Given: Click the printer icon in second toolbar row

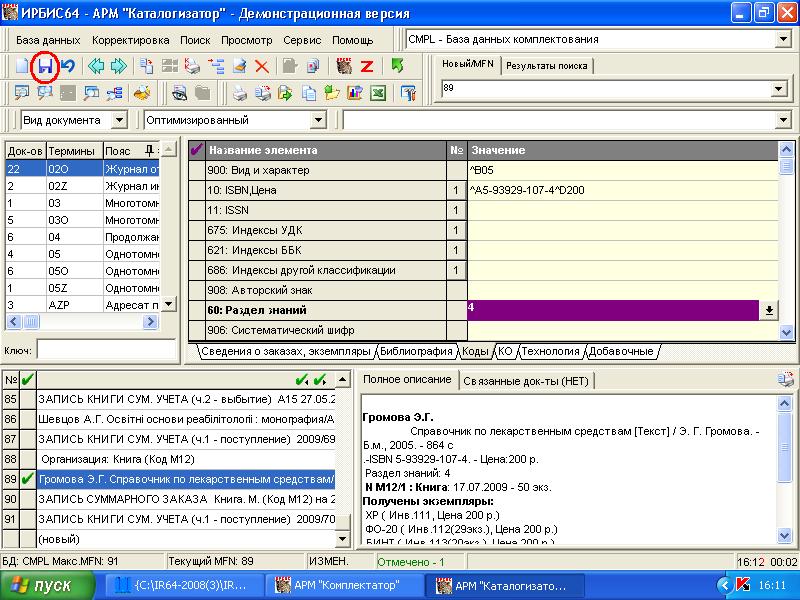Looking at the screenshot, I should click(x=240, y=94).
